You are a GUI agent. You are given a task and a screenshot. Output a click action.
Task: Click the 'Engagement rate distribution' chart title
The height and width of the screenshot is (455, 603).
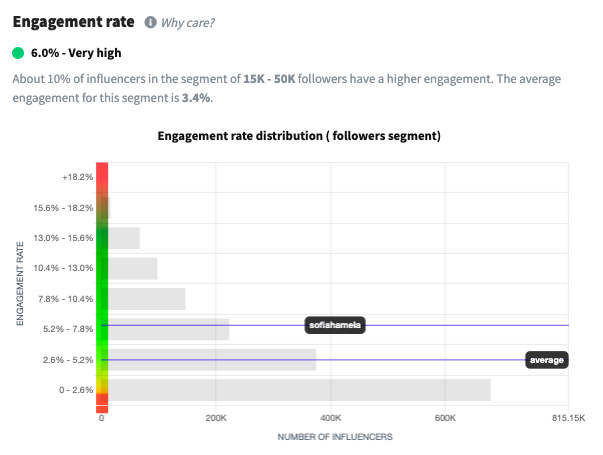pyautogui.click(x=299, y=136)
